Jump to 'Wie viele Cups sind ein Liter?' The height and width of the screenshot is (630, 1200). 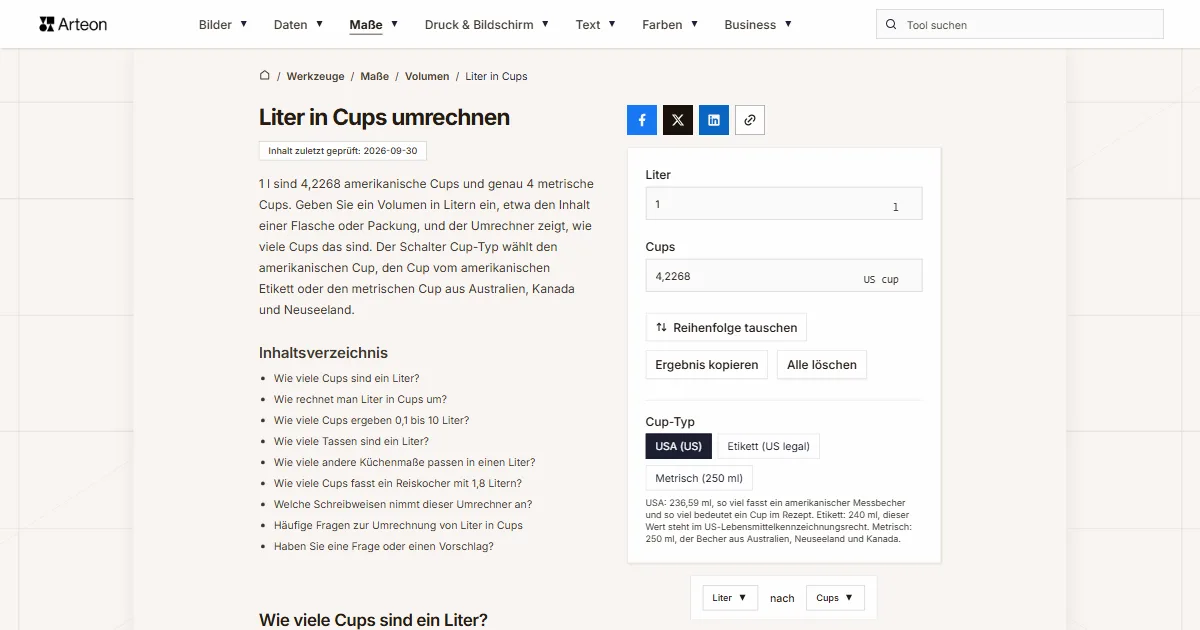point(347,378)
